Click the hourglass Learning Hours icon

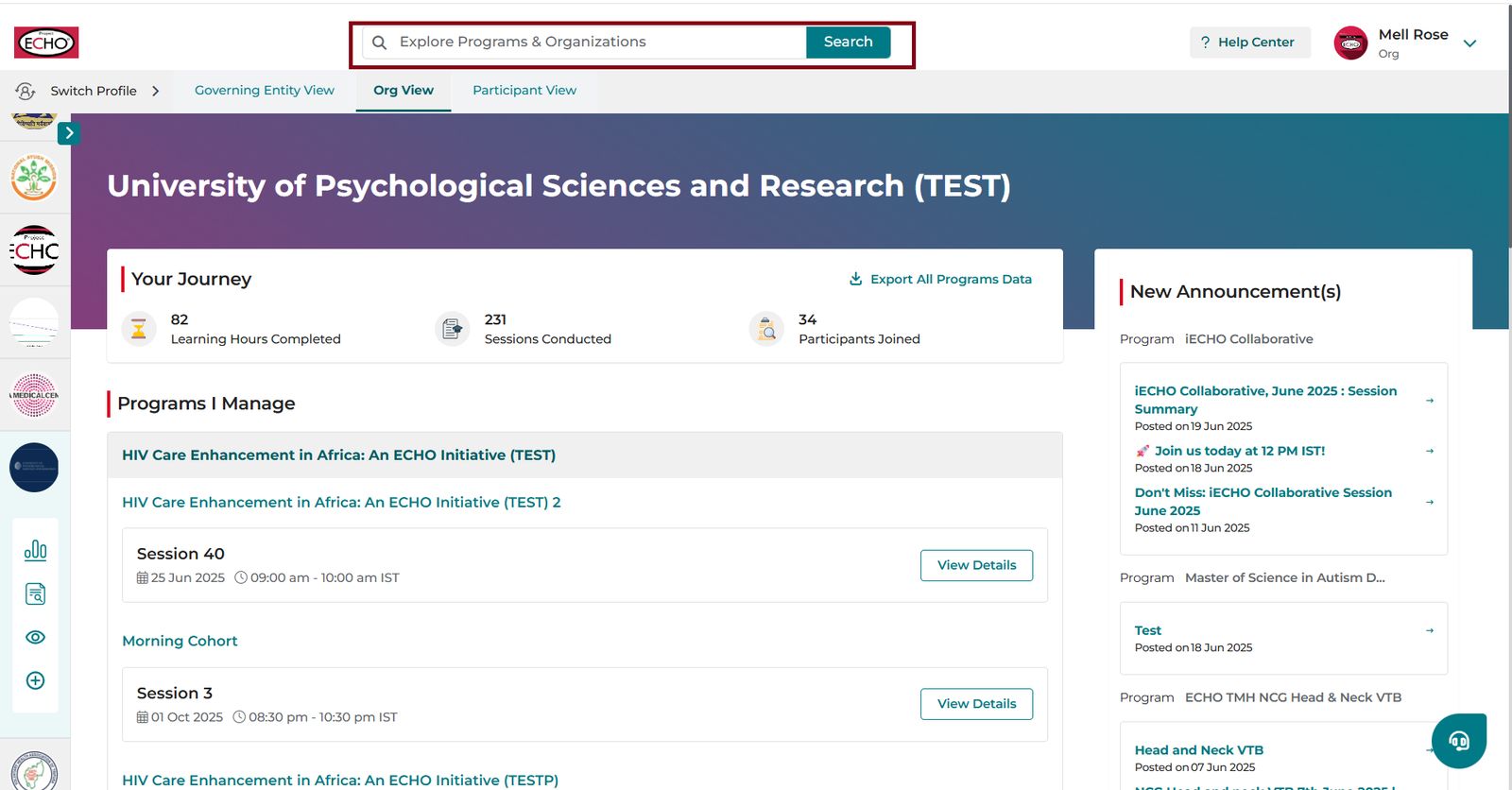(139, 329)
